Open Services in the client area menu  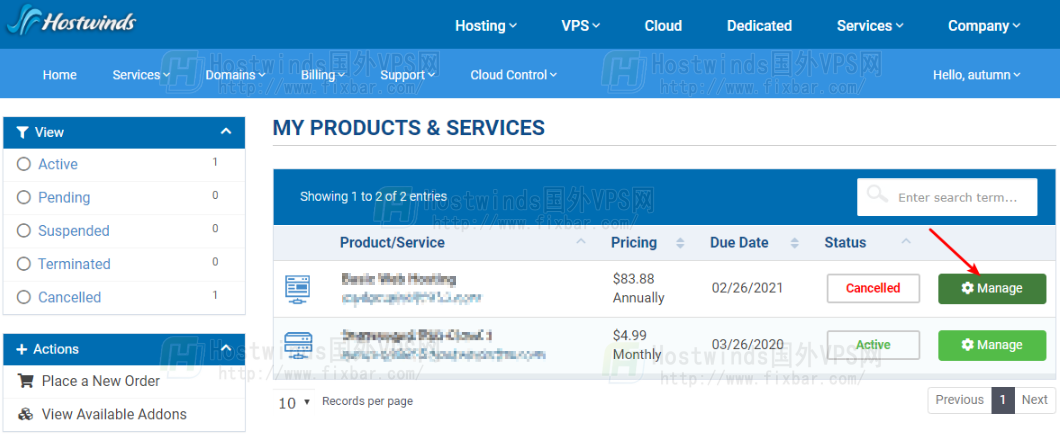[x=141, y=75]
